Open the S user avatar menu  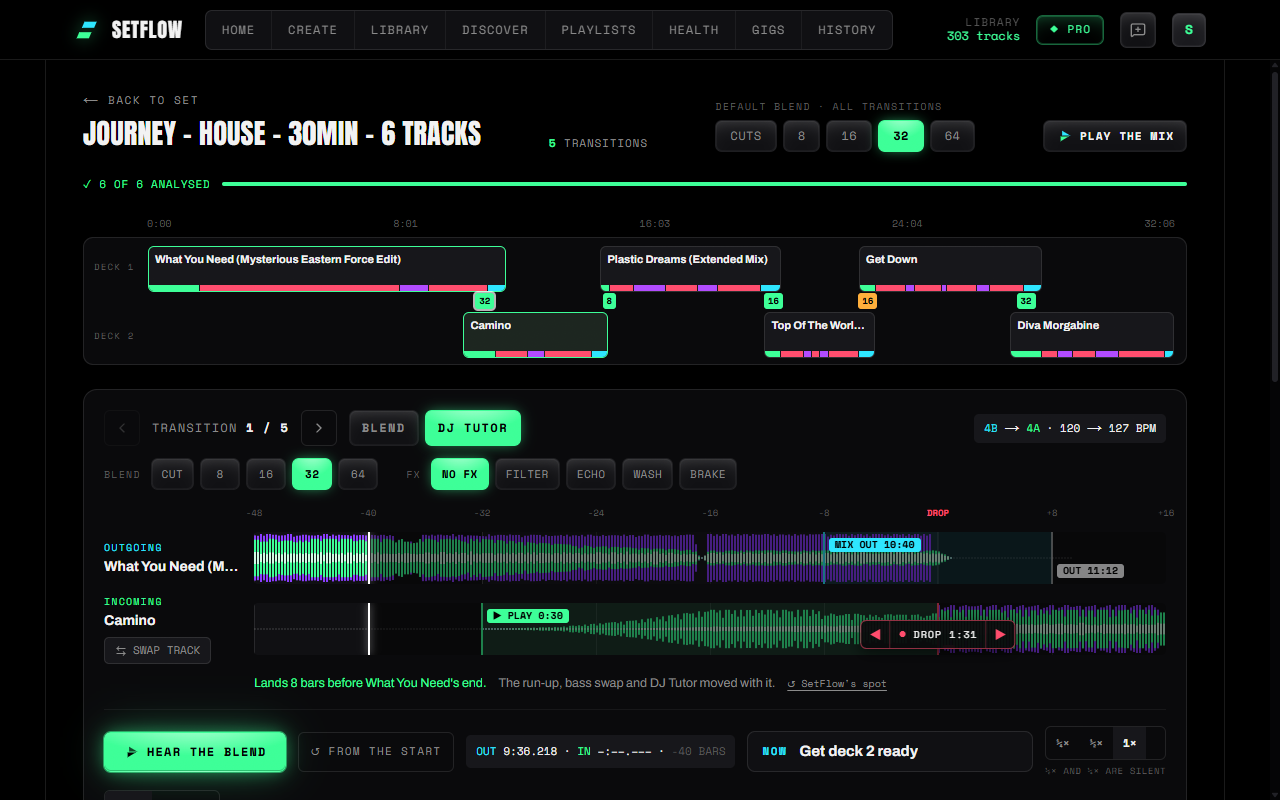(1189, 30)
